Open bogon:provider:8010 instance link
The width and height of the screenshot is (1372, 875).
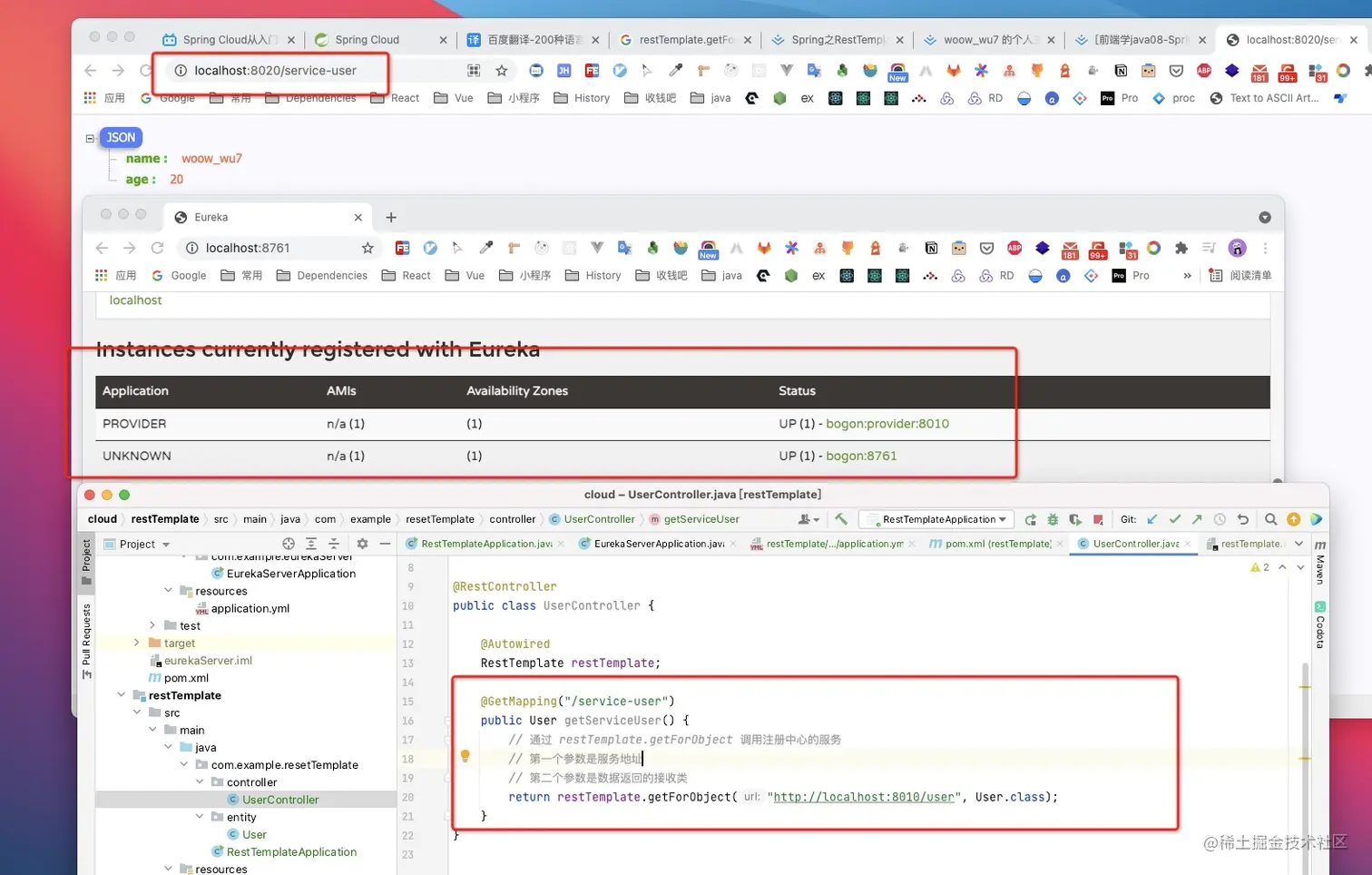coord(887,424)
